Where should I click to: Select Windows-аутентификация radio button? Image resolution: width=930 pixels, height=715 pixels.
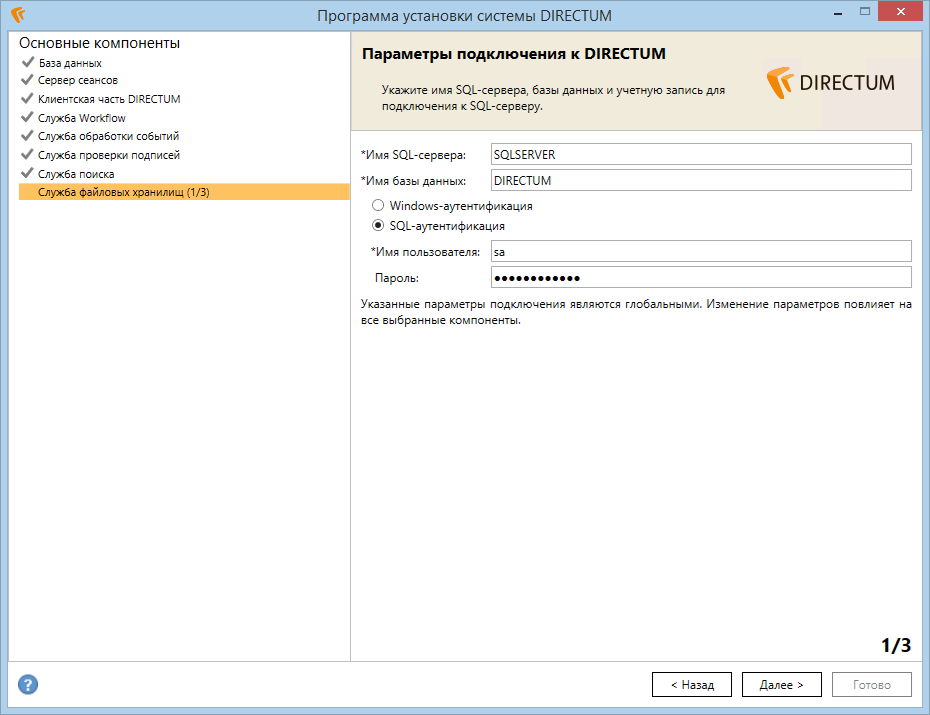(378, 206)
